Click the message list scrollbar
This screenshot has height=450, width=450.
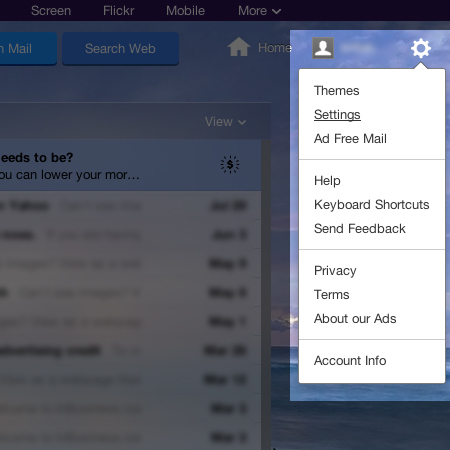(x=266, y=295)
